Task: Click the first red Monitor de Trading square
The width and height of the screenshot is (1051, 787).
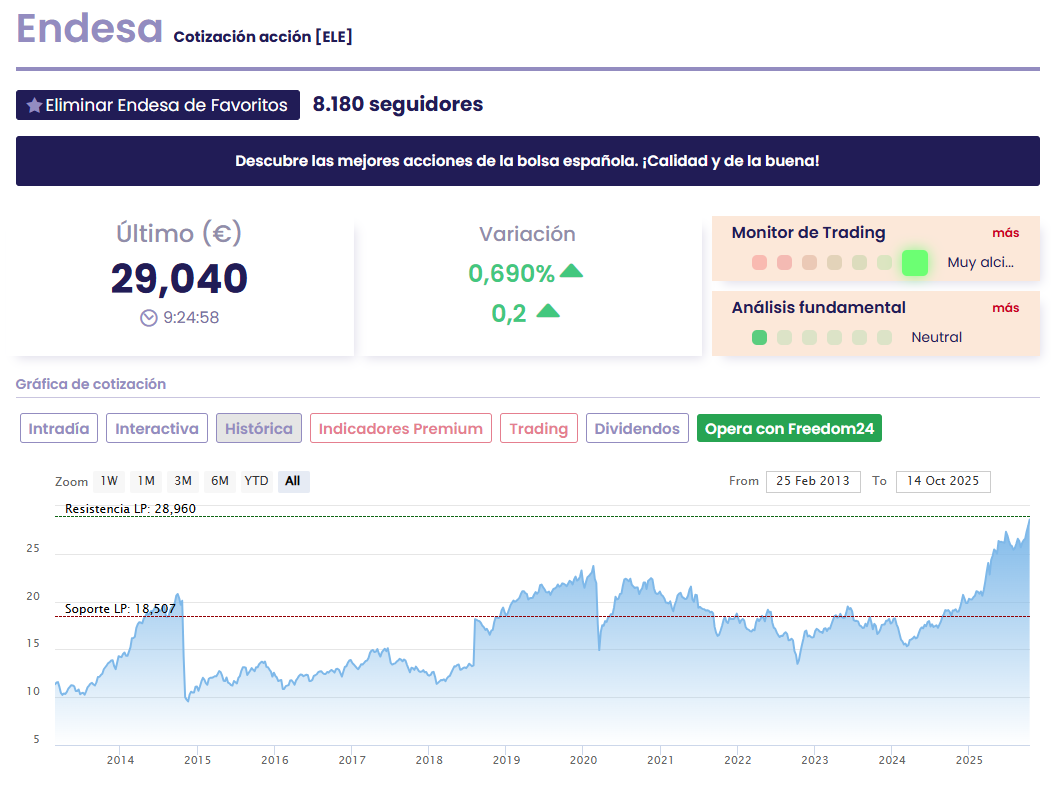Action: [x=759, y=263]
